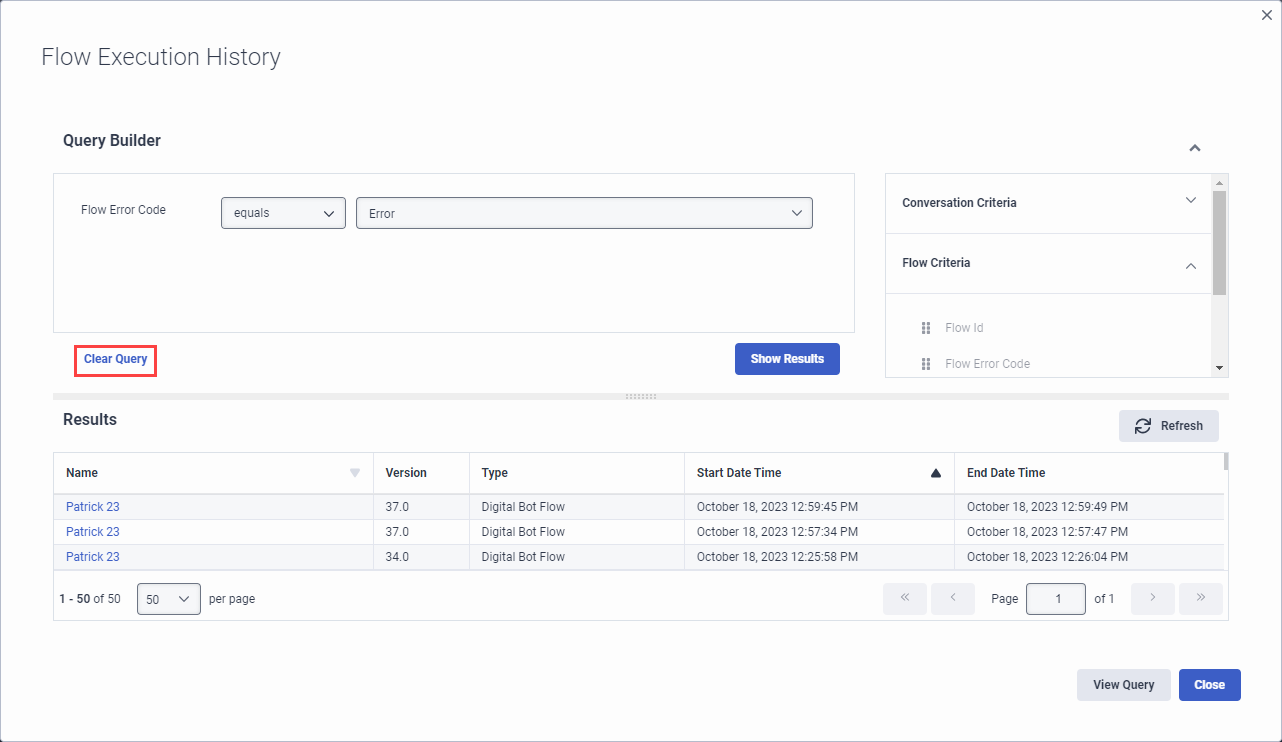
Task: Refresh the results list
Action: (1168, 425)
